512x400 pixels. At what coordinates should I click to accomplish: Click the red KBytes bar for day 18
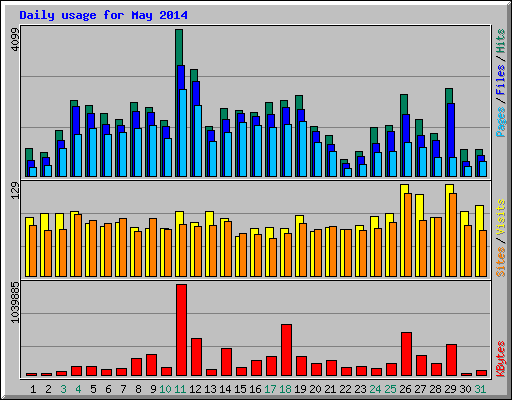click(287, 350)
